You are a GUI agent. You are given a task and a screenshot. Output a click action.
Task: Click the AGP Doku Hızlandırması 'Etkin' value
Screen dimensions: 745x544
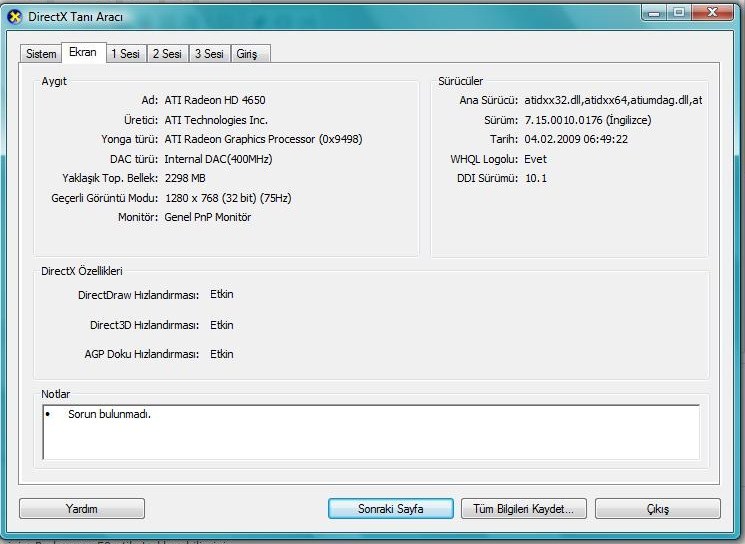tap(222, 354)
